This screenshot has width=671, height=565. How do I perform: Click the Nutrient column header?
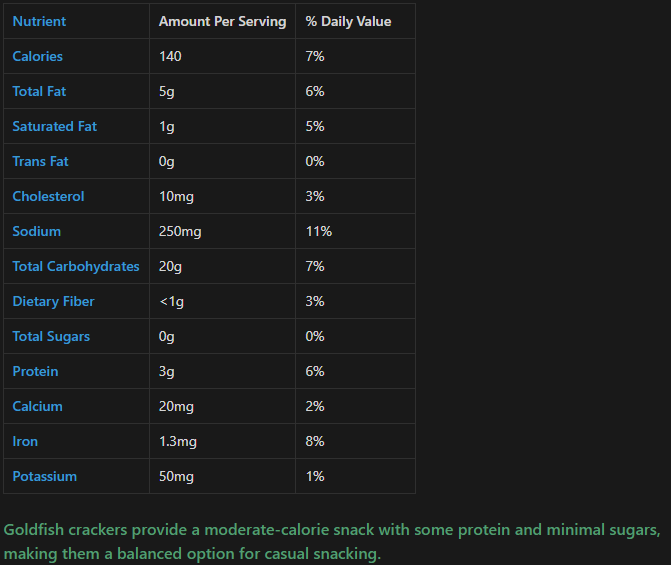pos(40,21)
